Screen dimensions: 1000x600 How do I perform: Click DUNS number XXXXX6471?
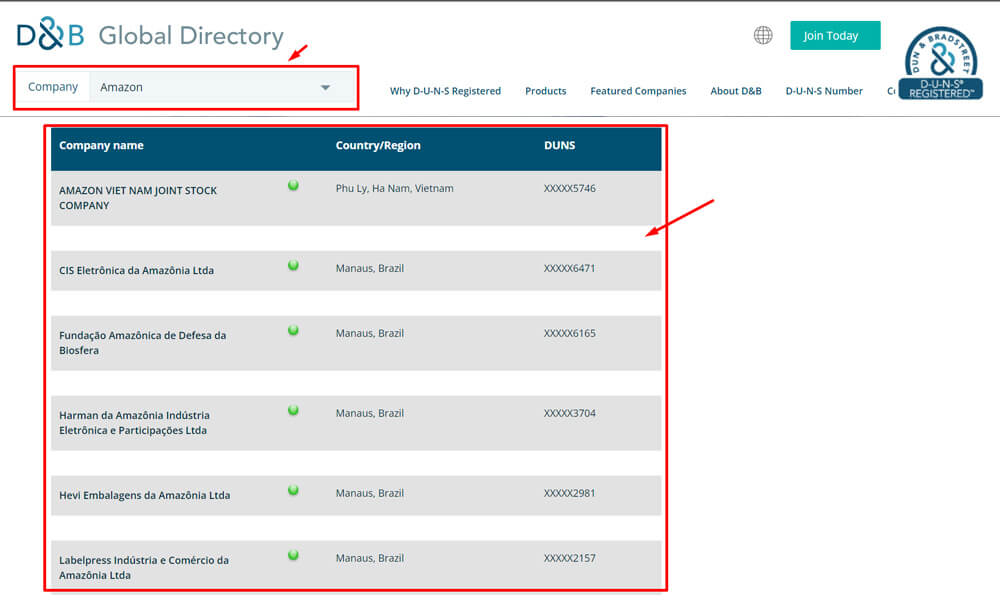click(x=570, y=268)
